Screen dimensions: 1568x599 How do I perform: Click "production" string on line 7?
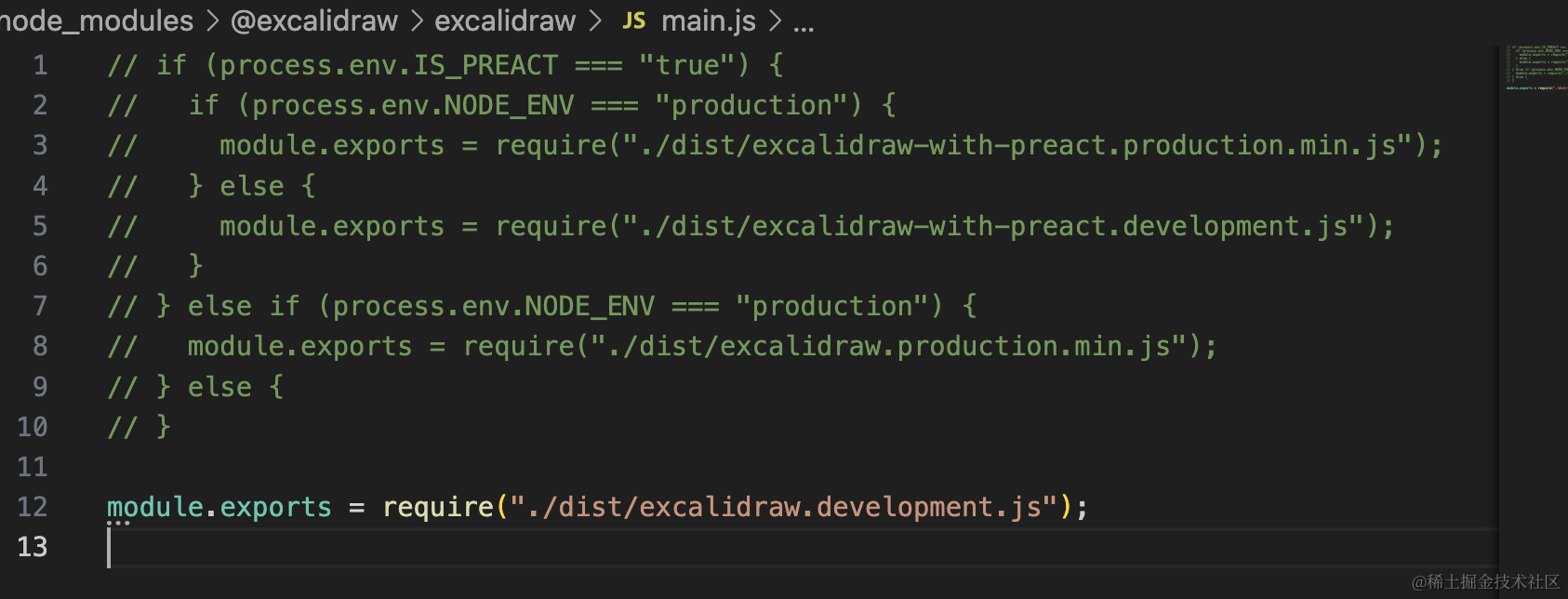839,306
